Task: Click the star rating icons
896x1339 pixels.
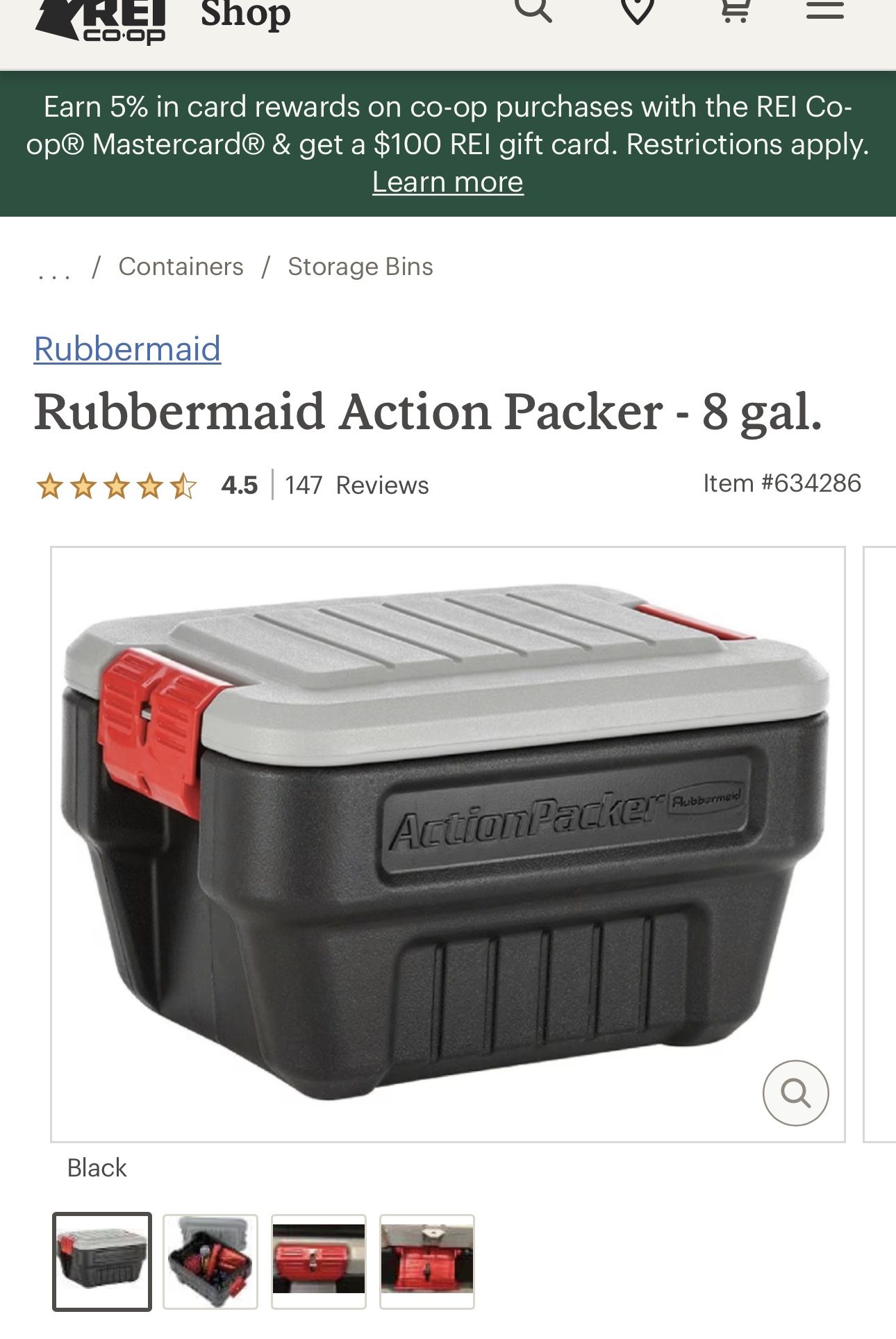Action: coord(117,485)
